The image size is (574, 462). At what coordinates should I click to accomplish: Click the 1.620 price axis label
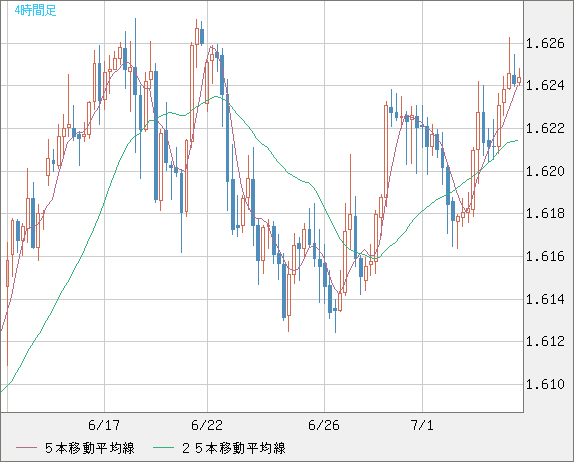coord(545,171)
